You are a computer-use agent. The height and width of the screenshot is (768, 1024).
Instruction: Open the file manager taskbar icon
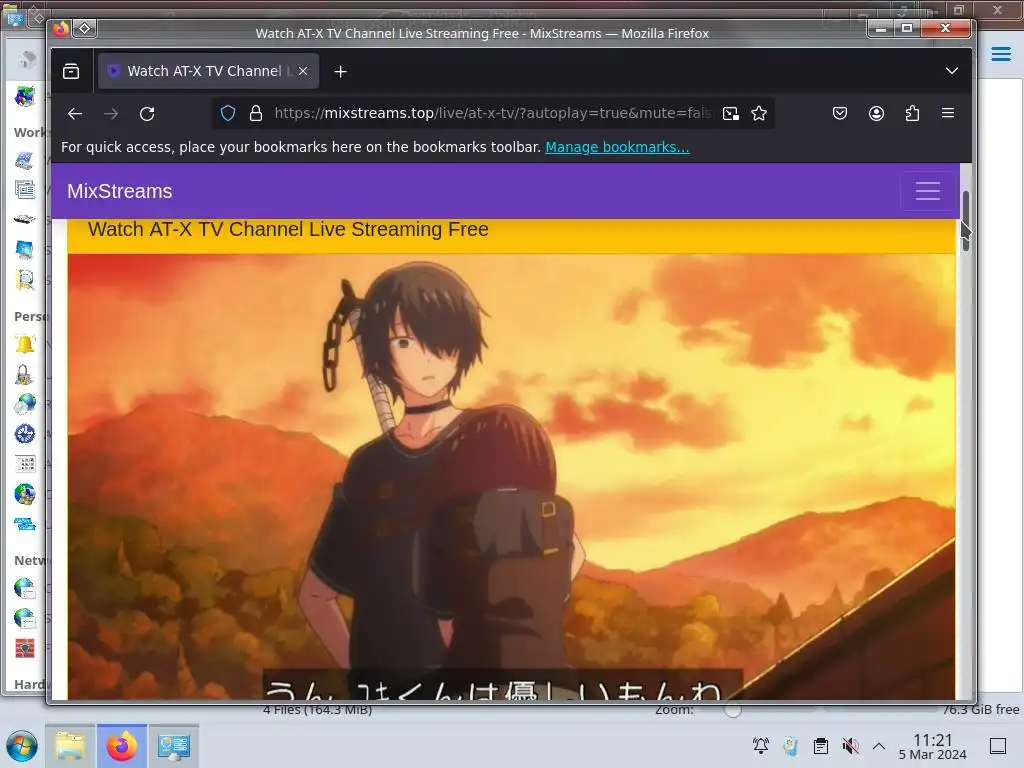click(70, 746)
